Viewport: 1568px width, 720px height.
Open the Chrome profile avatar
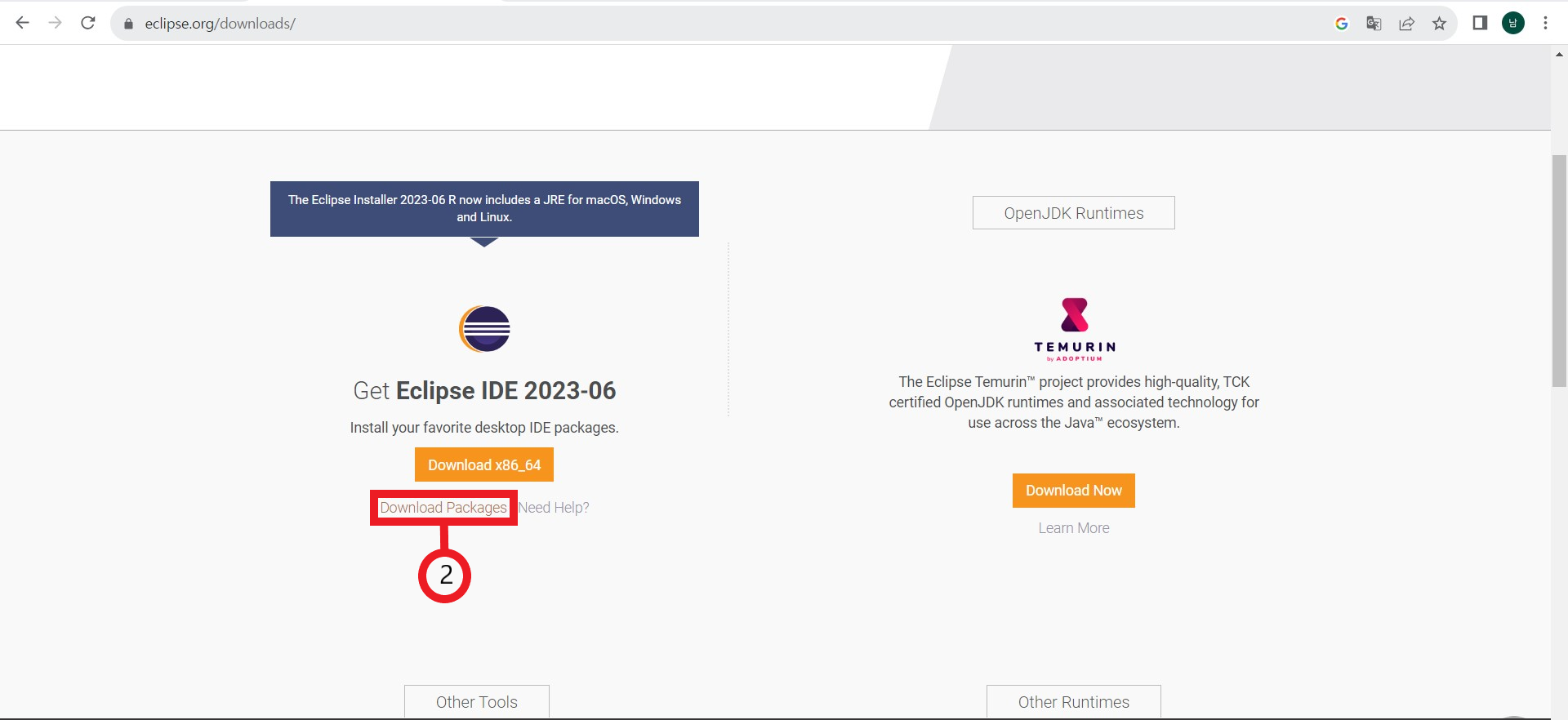coord(1513,23)
